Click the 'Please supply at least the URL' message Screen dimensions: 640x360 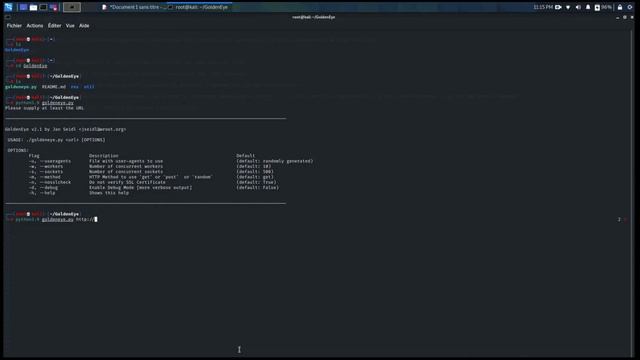[44, 108]
